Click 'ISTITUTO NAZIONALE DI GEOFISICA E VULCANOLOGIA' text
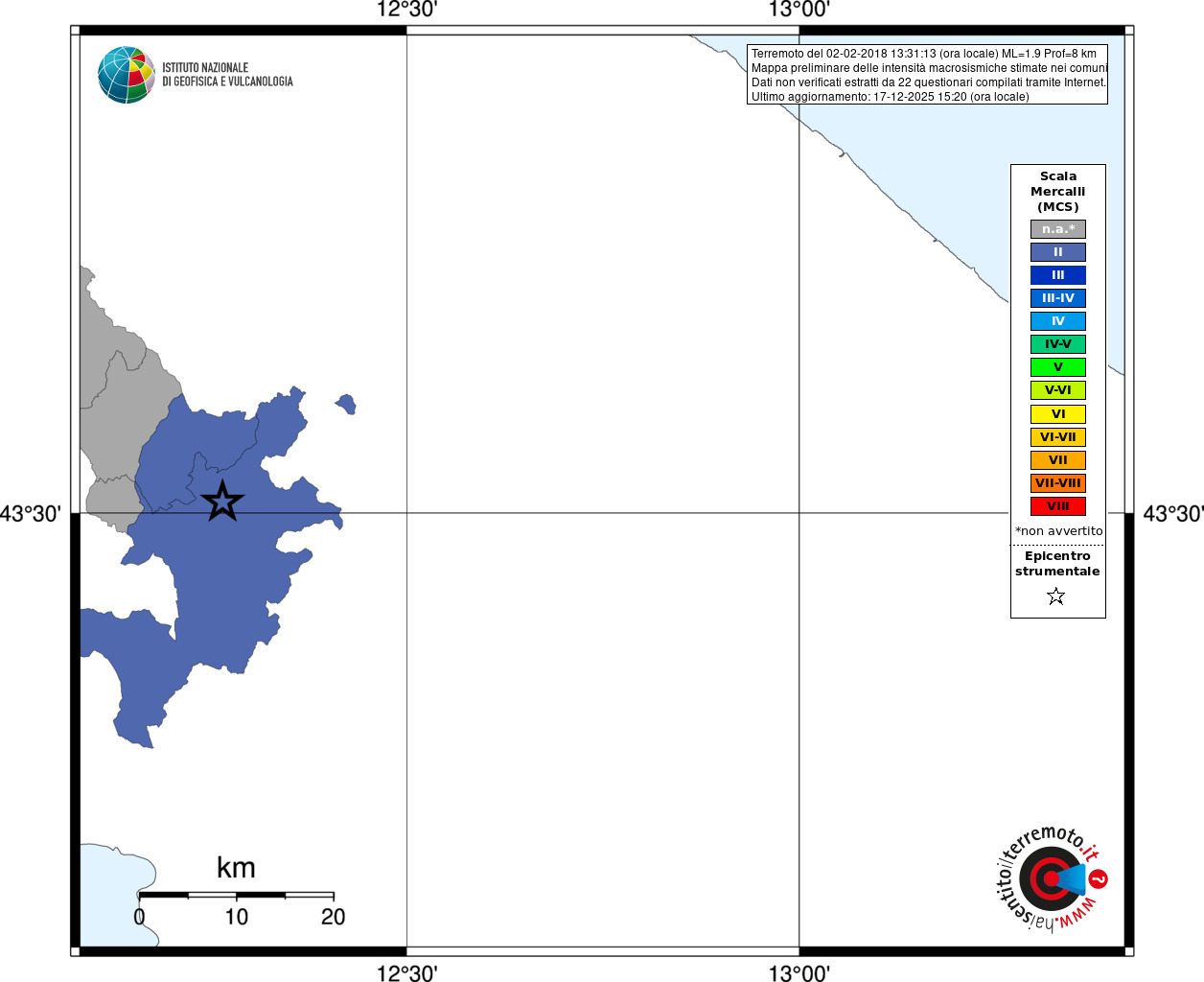The height and width of the screenshot is (982, 1204). point(227,75)
